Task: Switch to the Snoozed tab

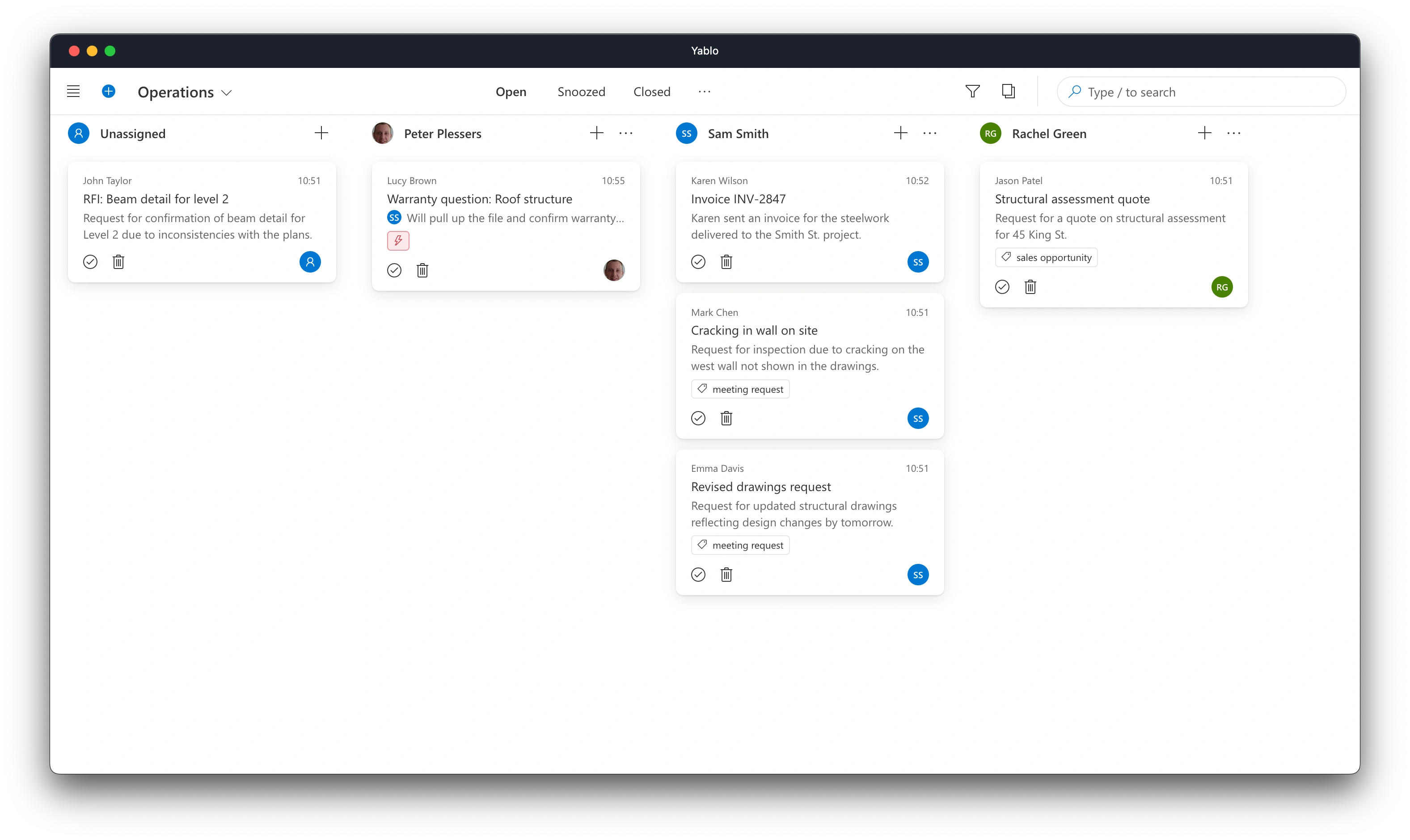Action: (581, 92)
